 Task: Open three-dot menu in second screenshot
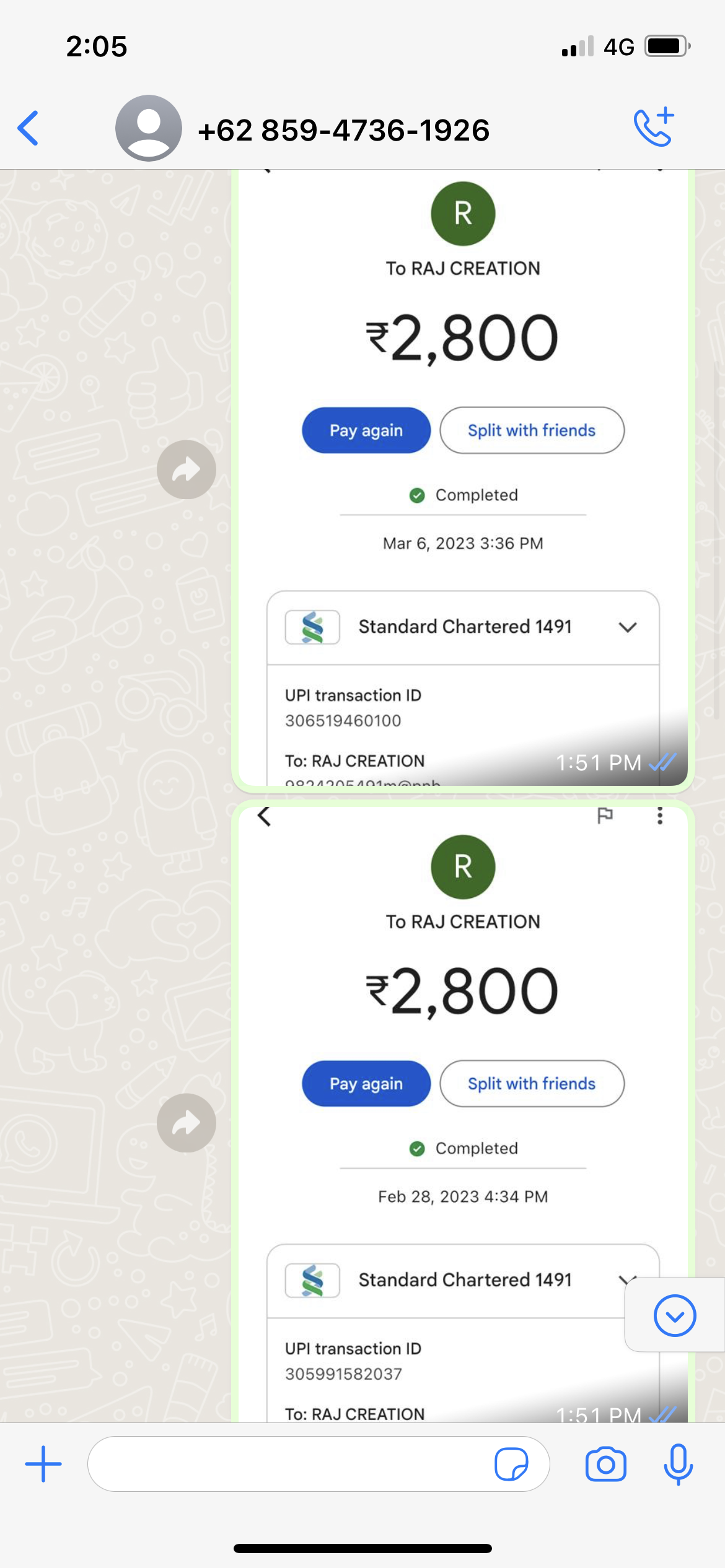[660, 816]
